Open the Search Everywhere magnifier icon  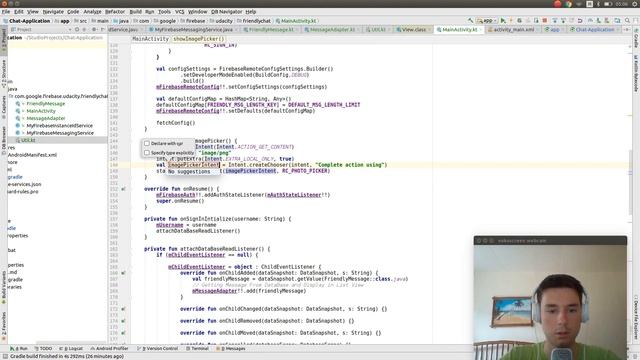coord(627,20)
